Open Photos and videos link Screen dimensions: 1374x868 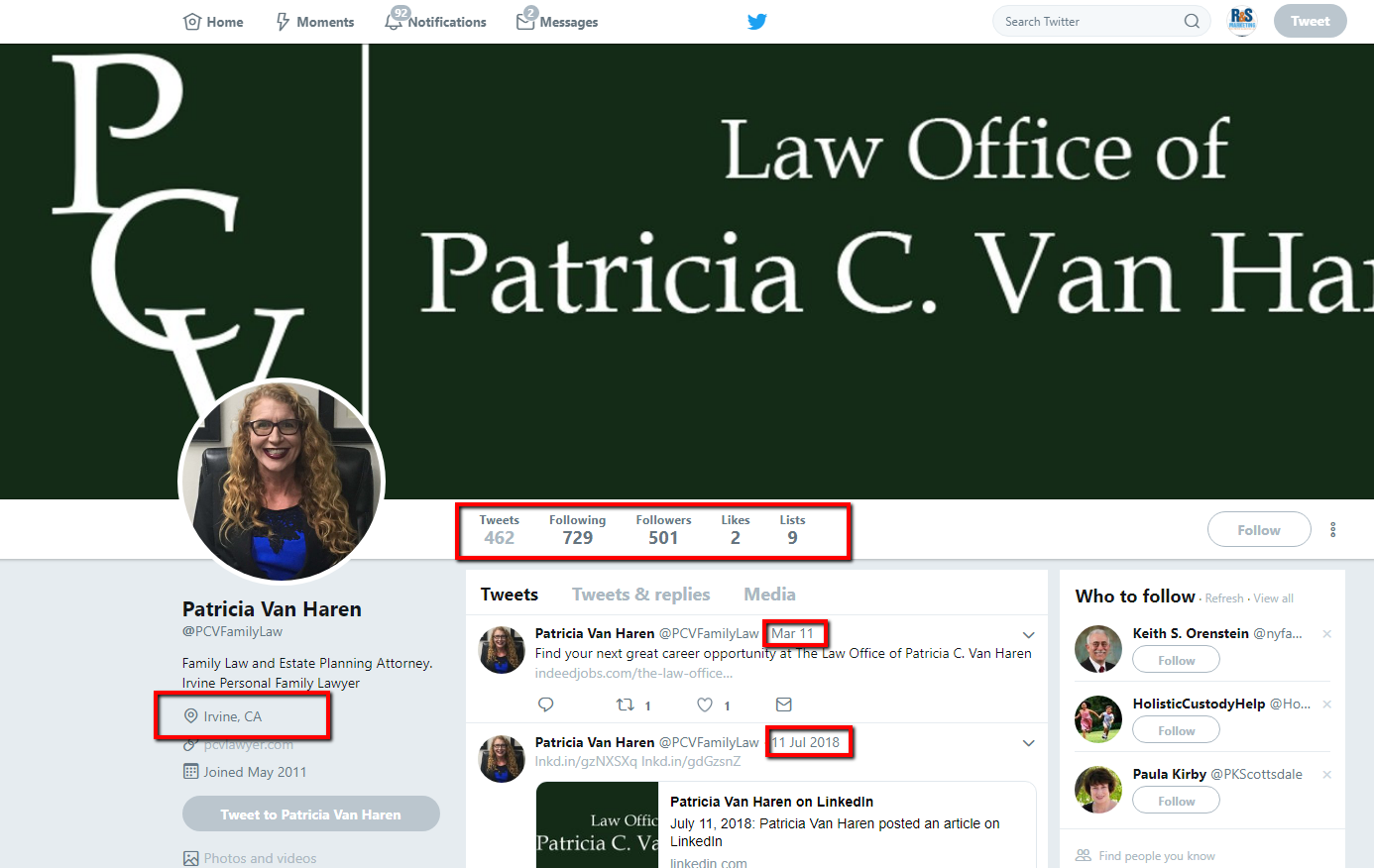[x=260, y=858]
